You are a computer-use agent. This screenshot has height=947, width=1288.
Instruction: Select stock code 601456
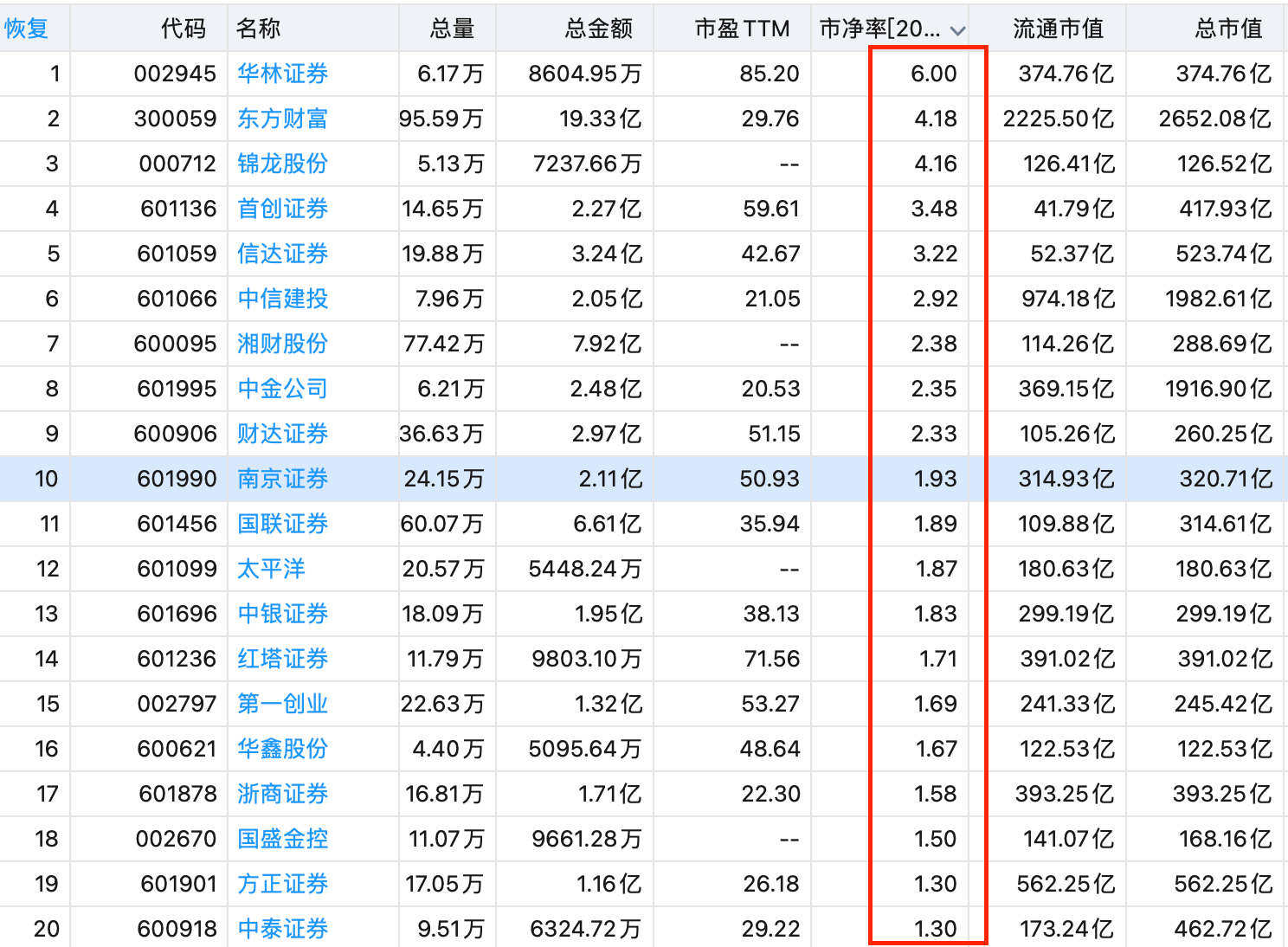coord(177,524)
